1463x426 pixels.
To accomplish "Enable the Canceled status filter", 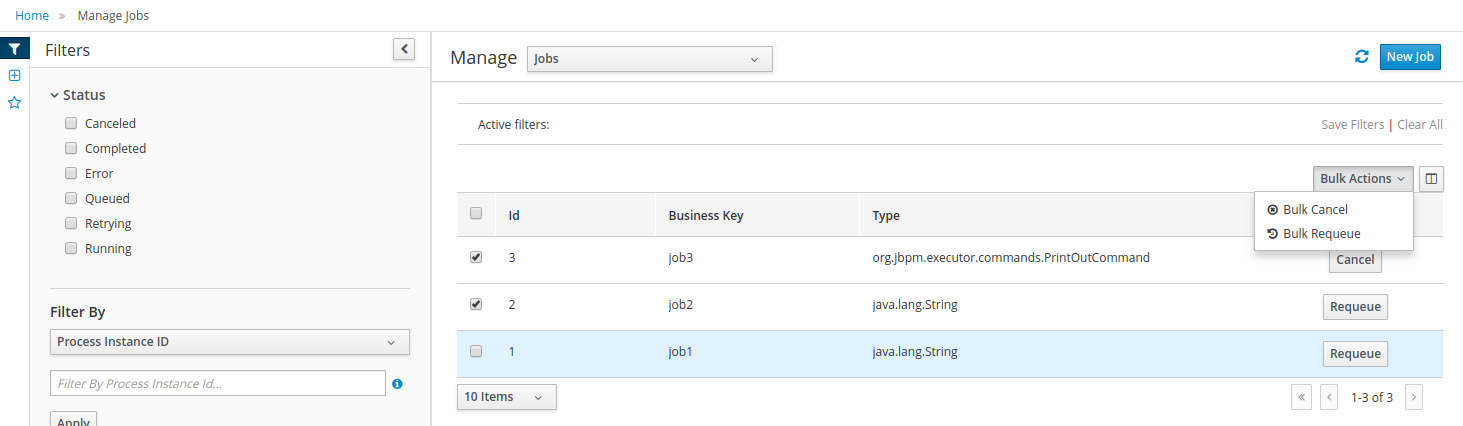I will click(x=71, y=124).
